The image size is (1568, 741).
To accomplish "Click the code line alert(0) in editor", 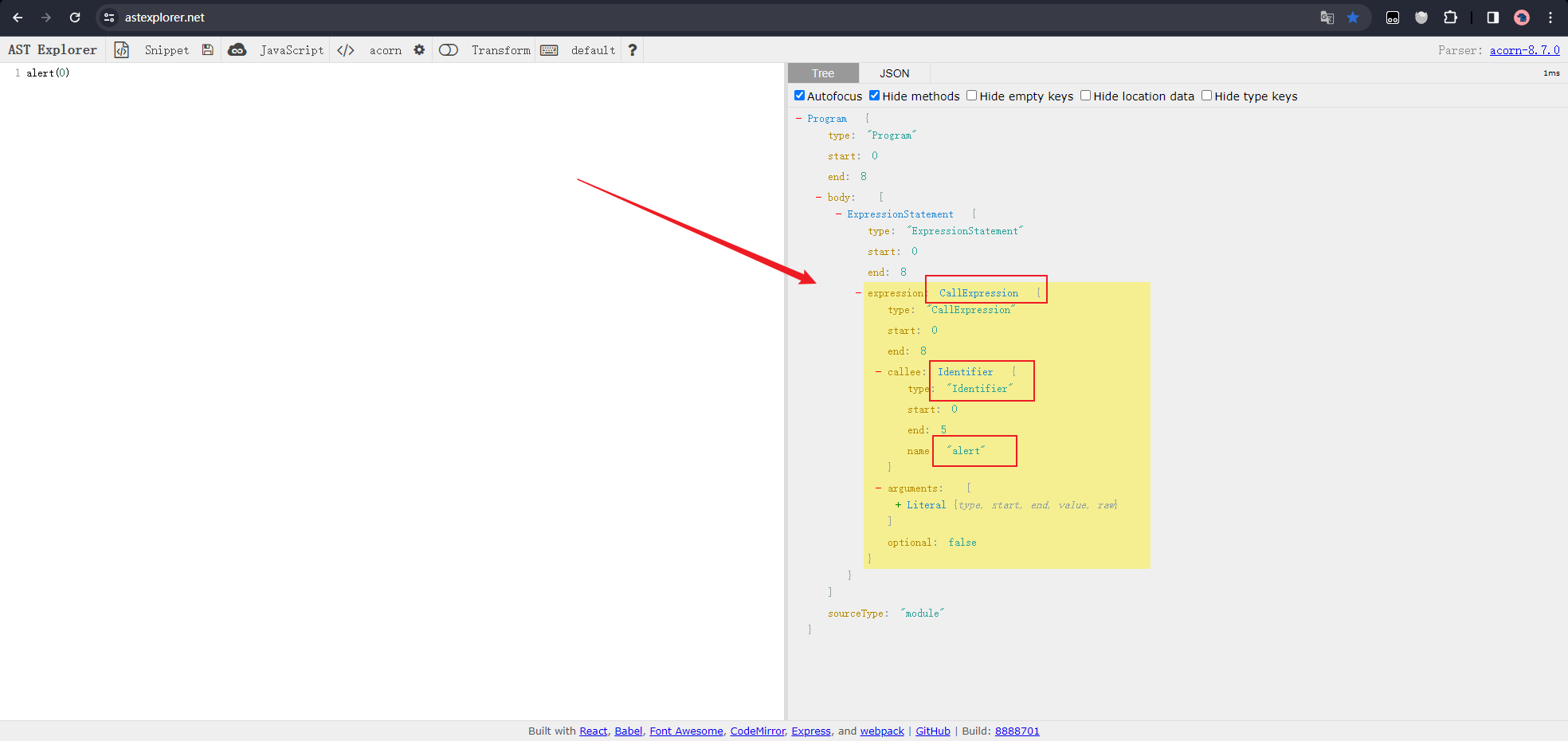I will tap(48, 73).
